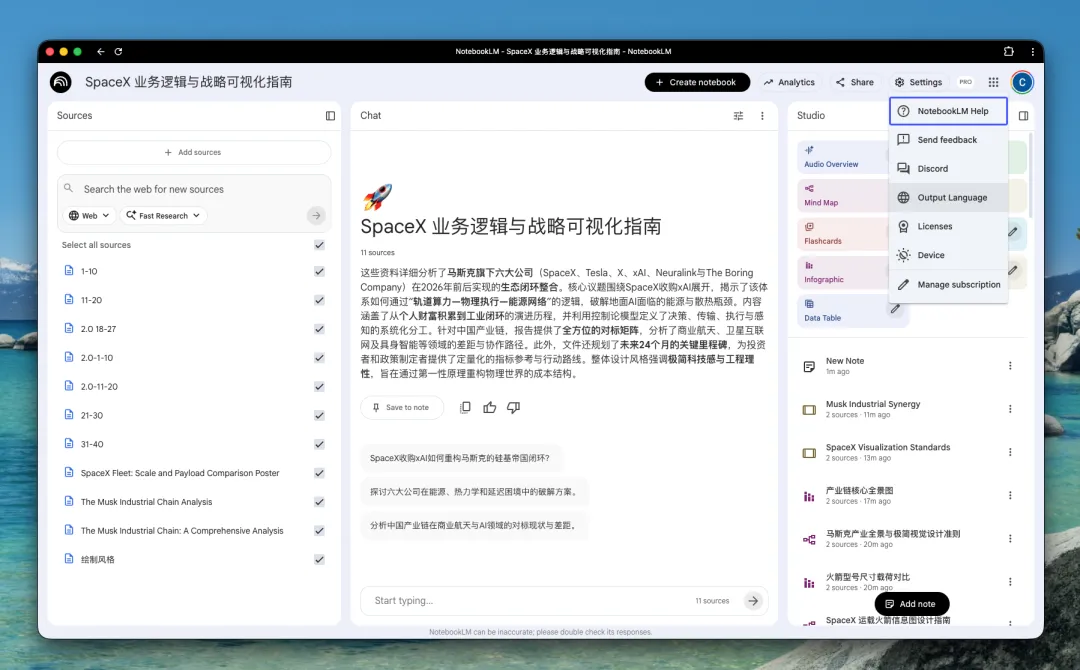Open options for 马斯克产业全景与极简视觉设计准则
The height and width of the screenshot is (670, 1080).
point(1010,538)
